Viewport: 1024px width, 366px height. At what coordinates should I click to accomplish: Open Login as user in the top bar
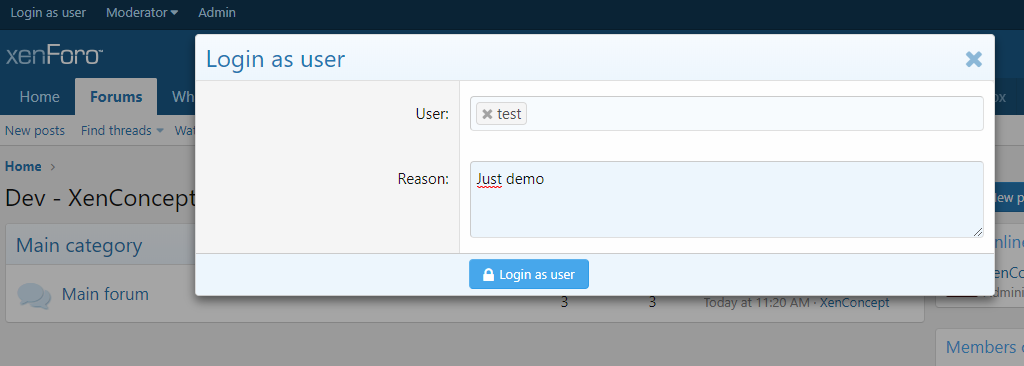[x=48, y=12]
